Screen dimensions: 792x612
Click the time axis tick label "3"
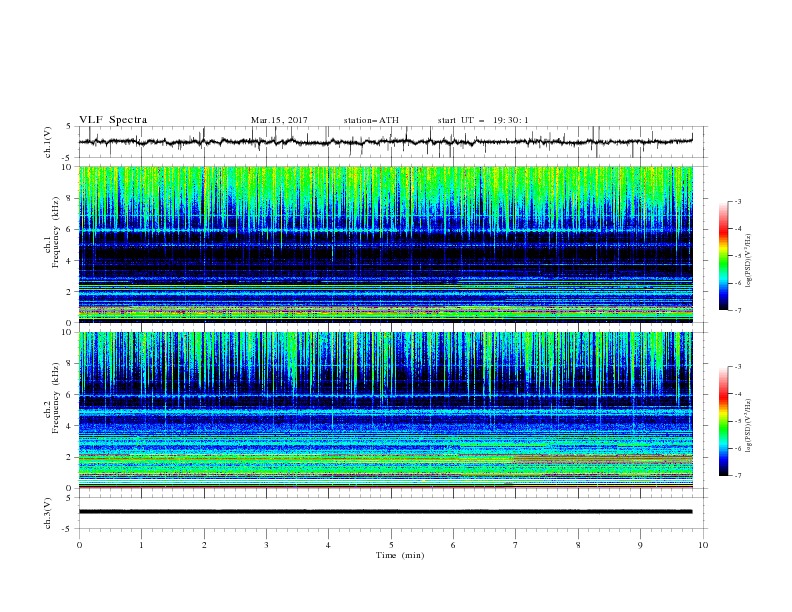click(266, 545)
